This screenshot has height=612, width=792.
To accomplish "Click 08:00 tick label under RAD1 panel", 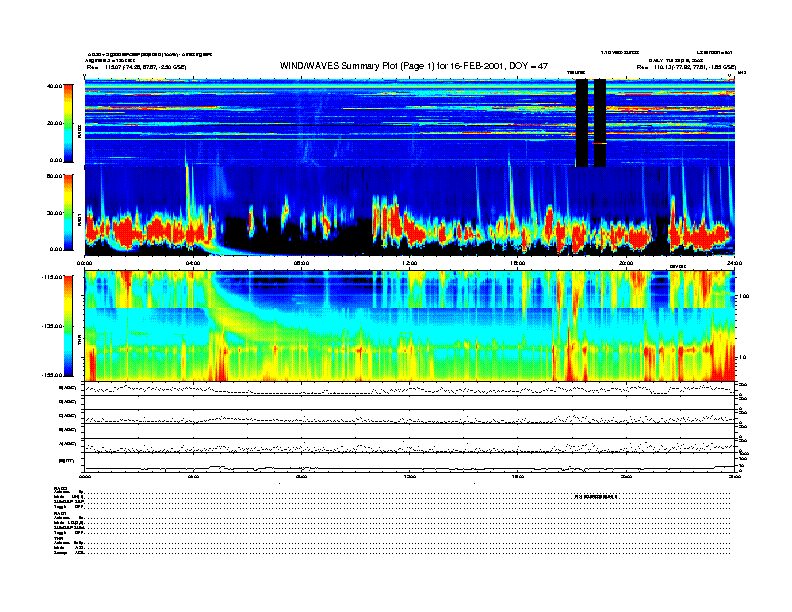I will coord(301,263).
